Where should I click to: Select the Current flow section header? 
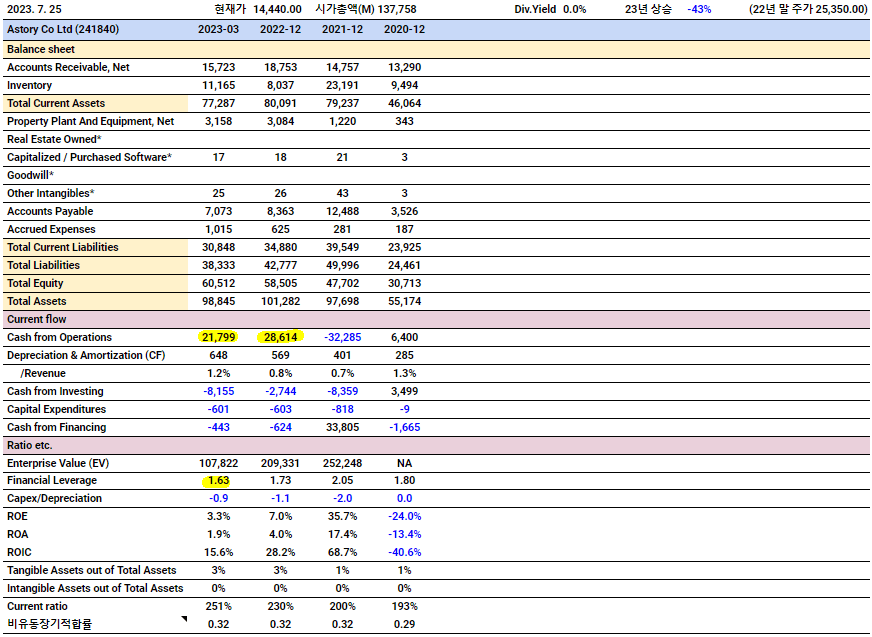click(x=36, y=320)
